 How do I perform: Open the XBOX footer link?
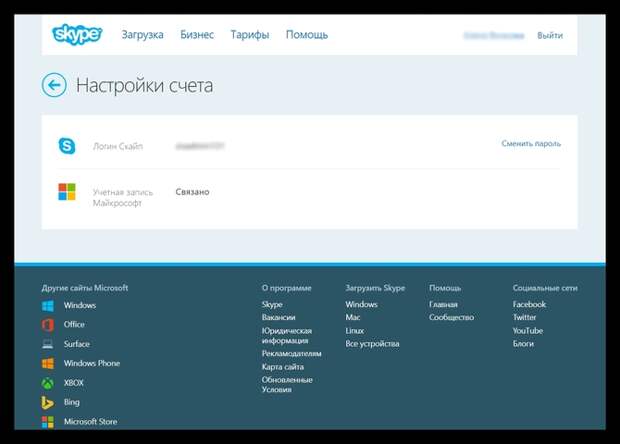pos(74,383)
